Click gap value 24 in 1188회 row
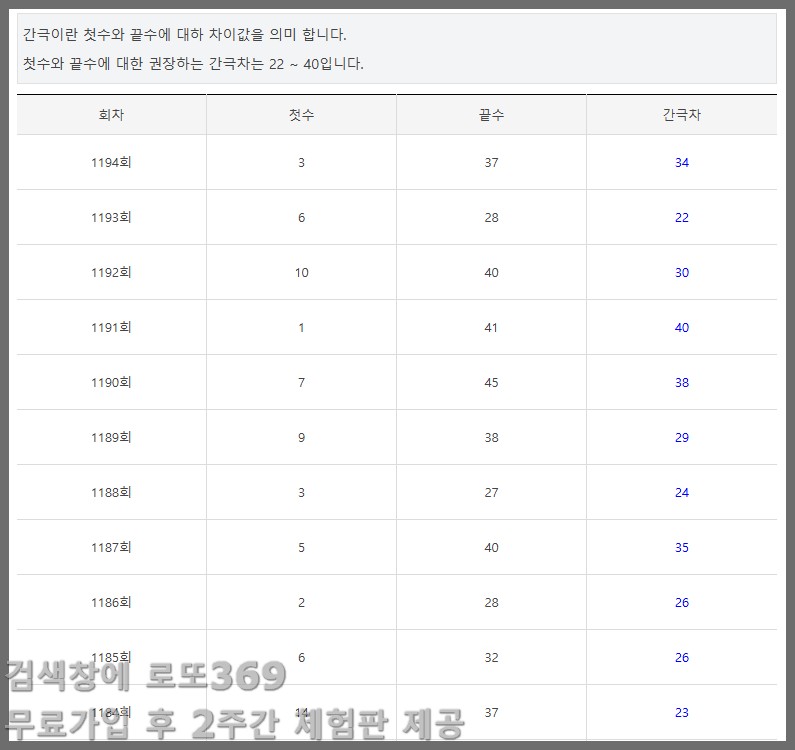This screenshot has height=750, width=795. 681,493
